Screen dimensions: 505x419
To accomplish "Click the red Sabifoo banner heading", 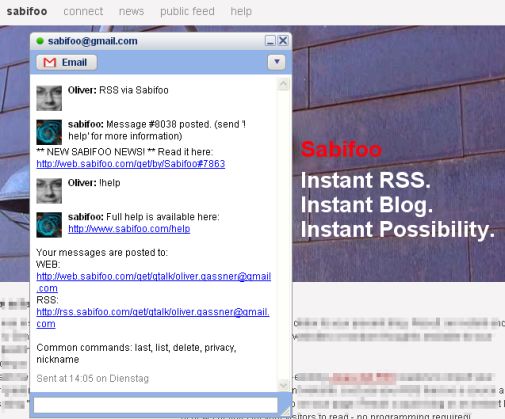I will pyautogui.click(x=341, y=149).
